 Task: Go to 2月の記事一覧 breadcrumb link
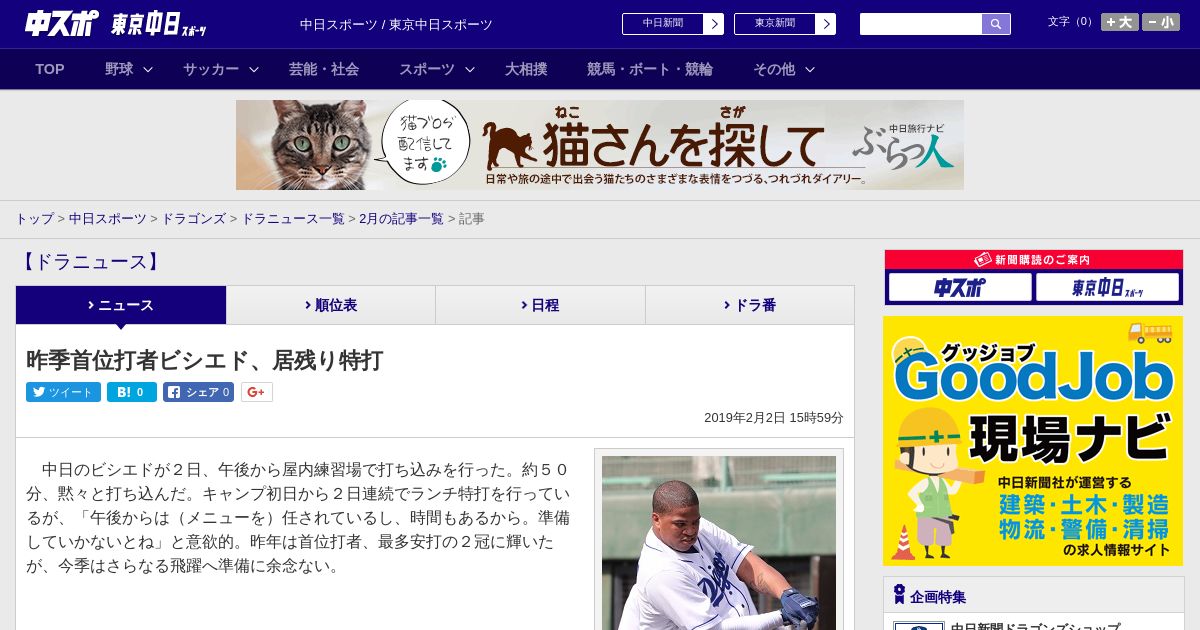point(401,218)
